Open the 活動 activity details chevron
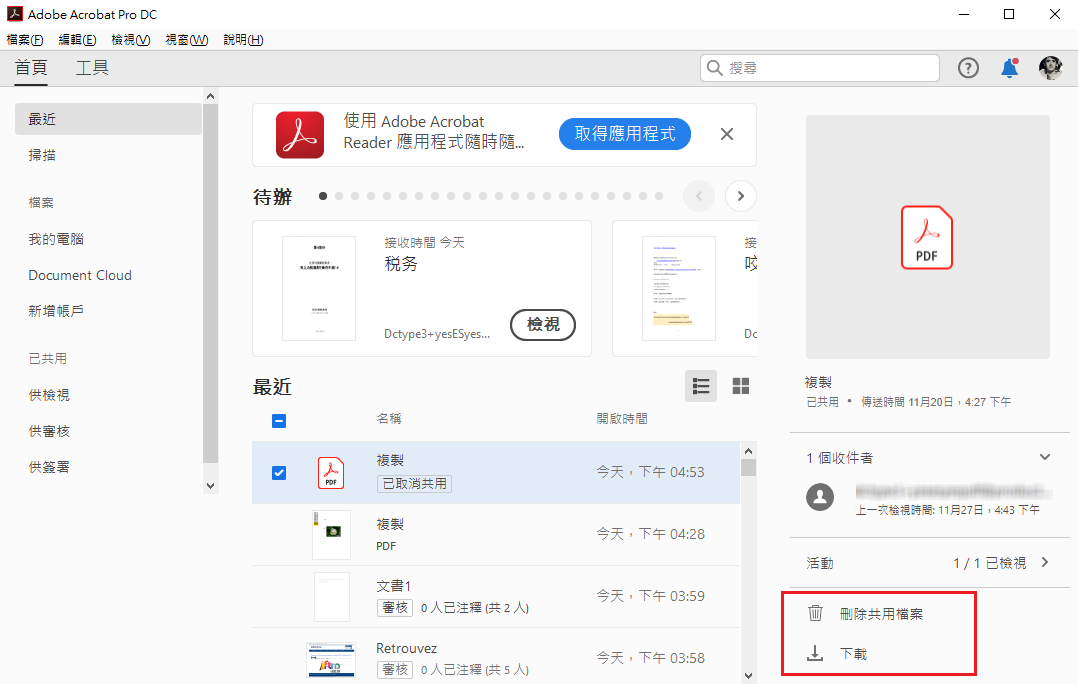This screenshot has width=1078, height=684. 1045,562
